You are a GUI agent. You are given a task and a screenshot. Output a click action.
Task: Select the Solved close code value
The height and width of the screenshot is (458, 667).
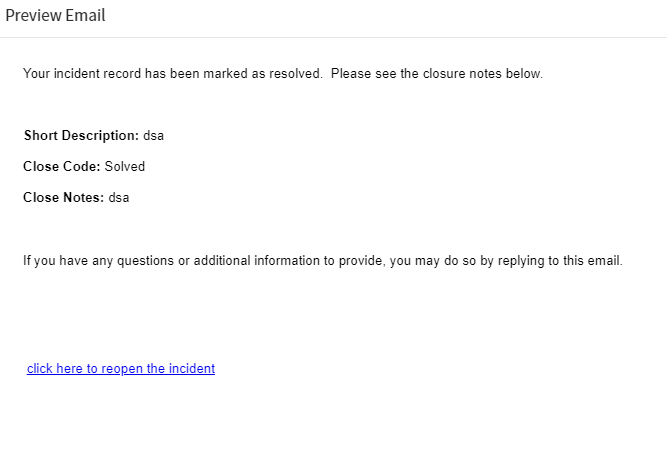tap(125, 166)
